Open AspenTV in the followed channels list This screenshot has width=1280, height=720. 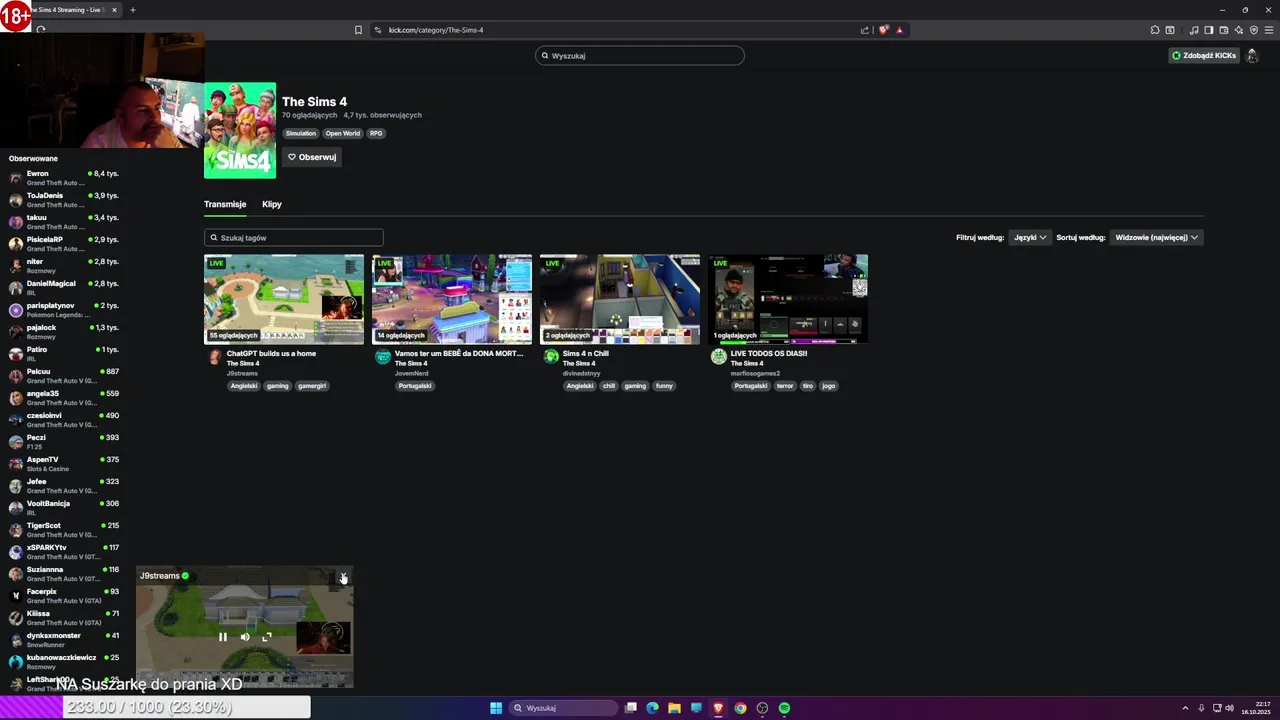[64, 464]
